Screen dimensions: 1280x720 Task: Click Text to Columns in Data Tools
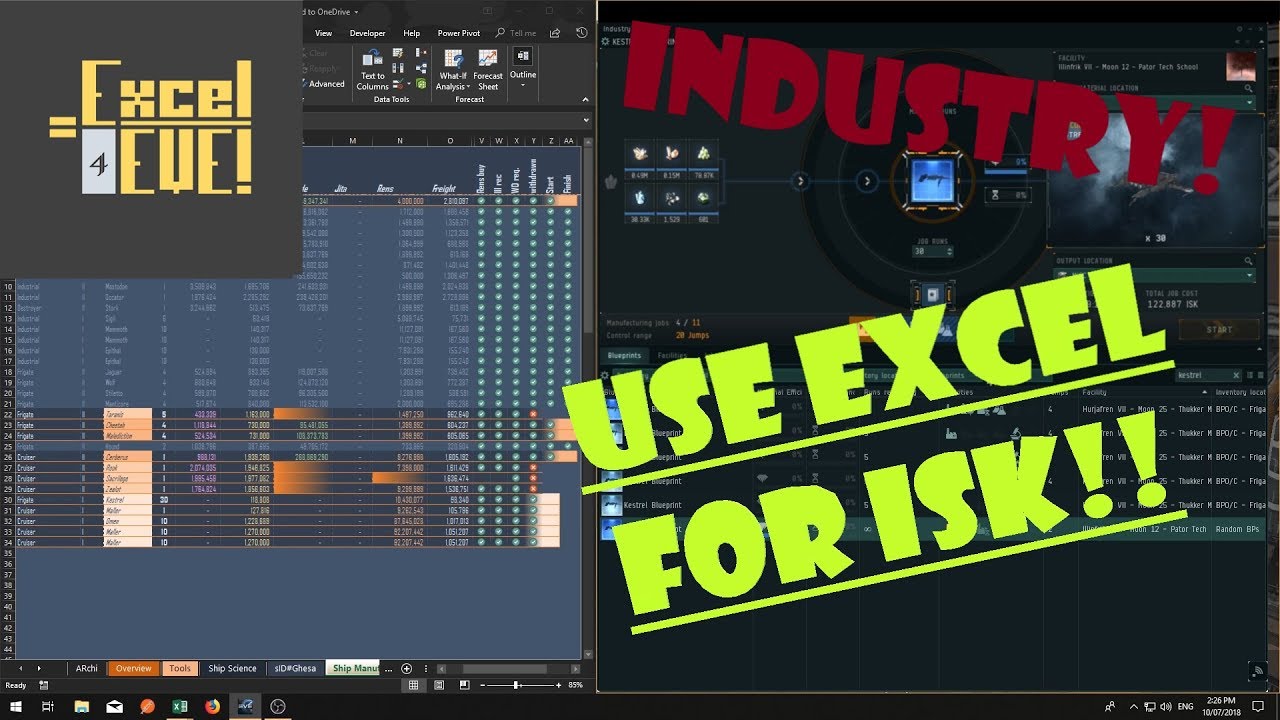click(373, 68)
